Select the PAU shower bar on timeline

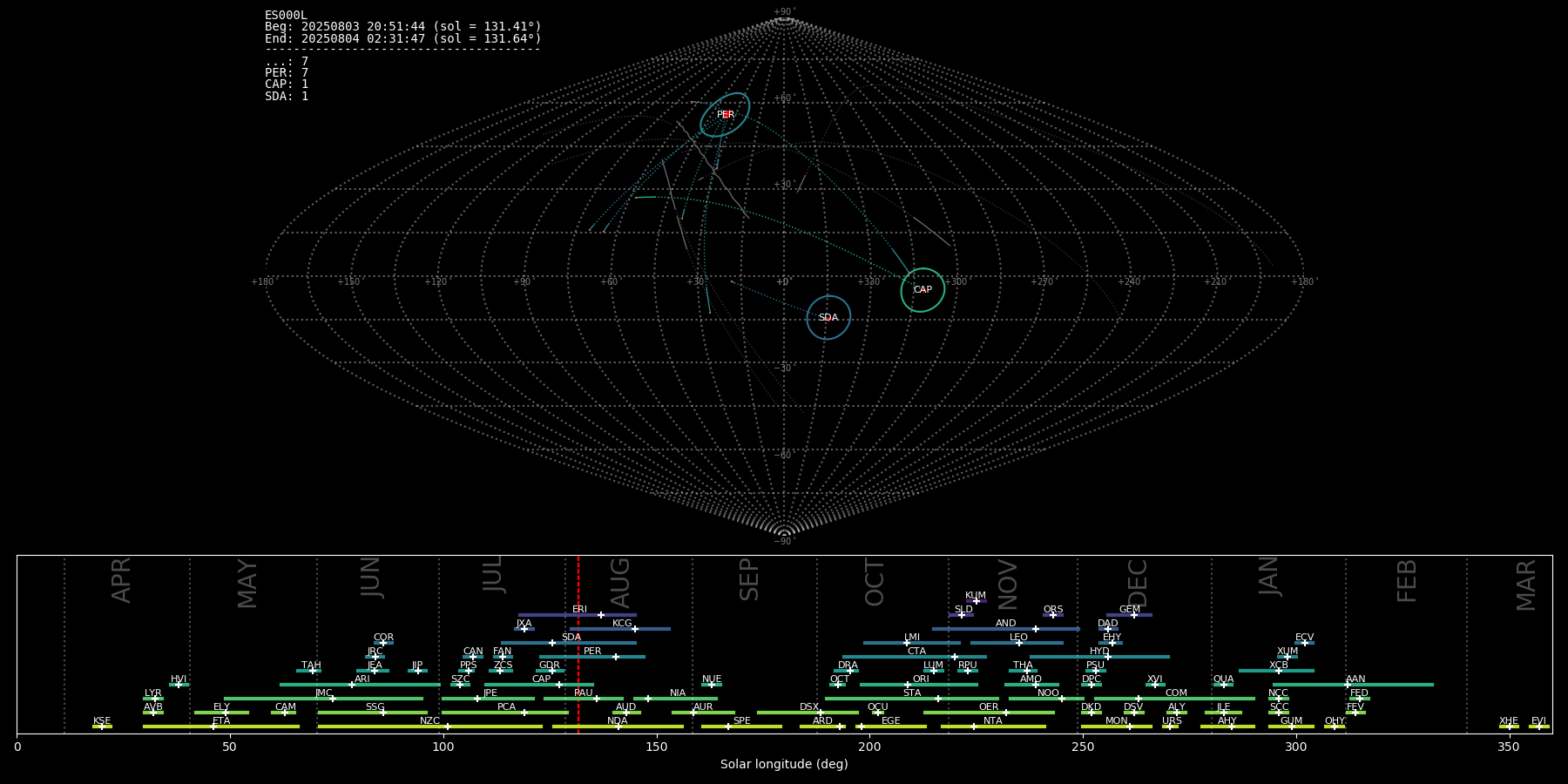(x=584, y=699)
